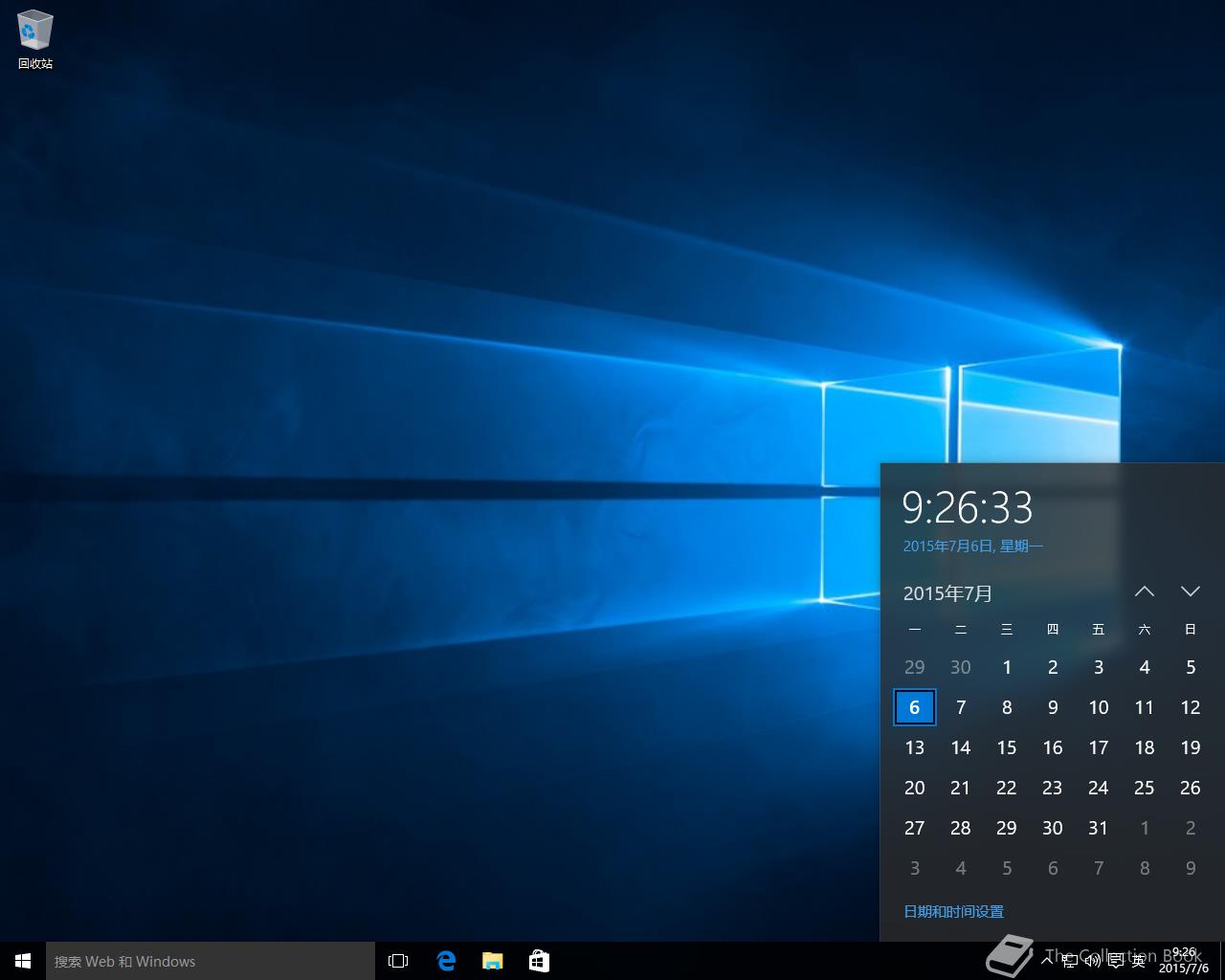Open File Explorer from the taskbar
Viewport: 1225px width, 980px height.
[x=492, y=961]
